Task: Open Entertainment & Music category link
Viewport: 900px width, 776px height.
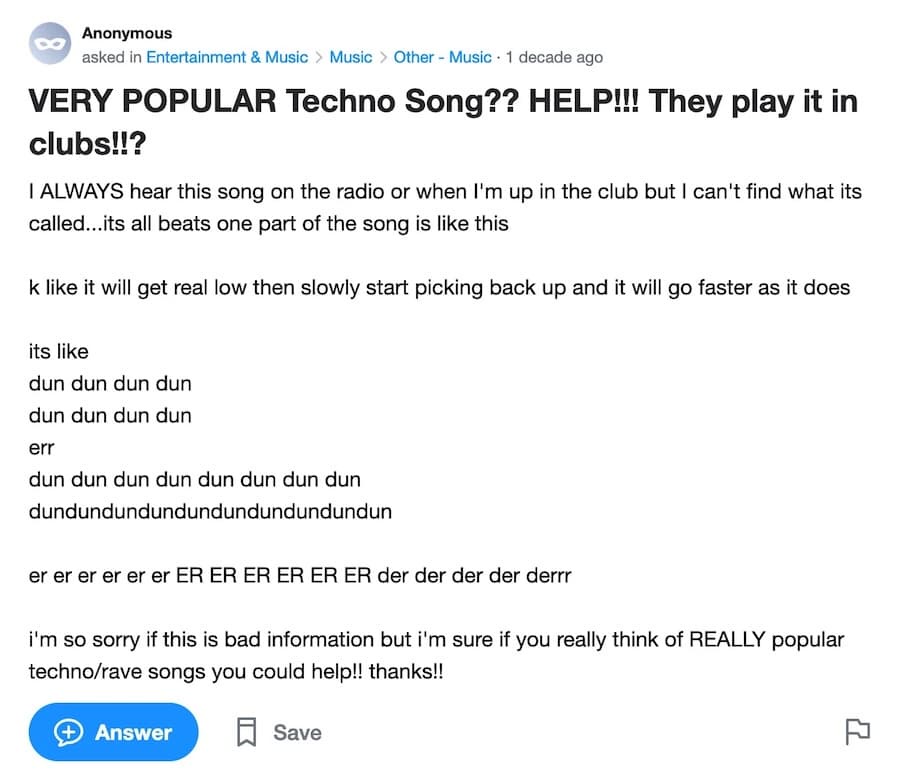Action: (x=227, y=57)
